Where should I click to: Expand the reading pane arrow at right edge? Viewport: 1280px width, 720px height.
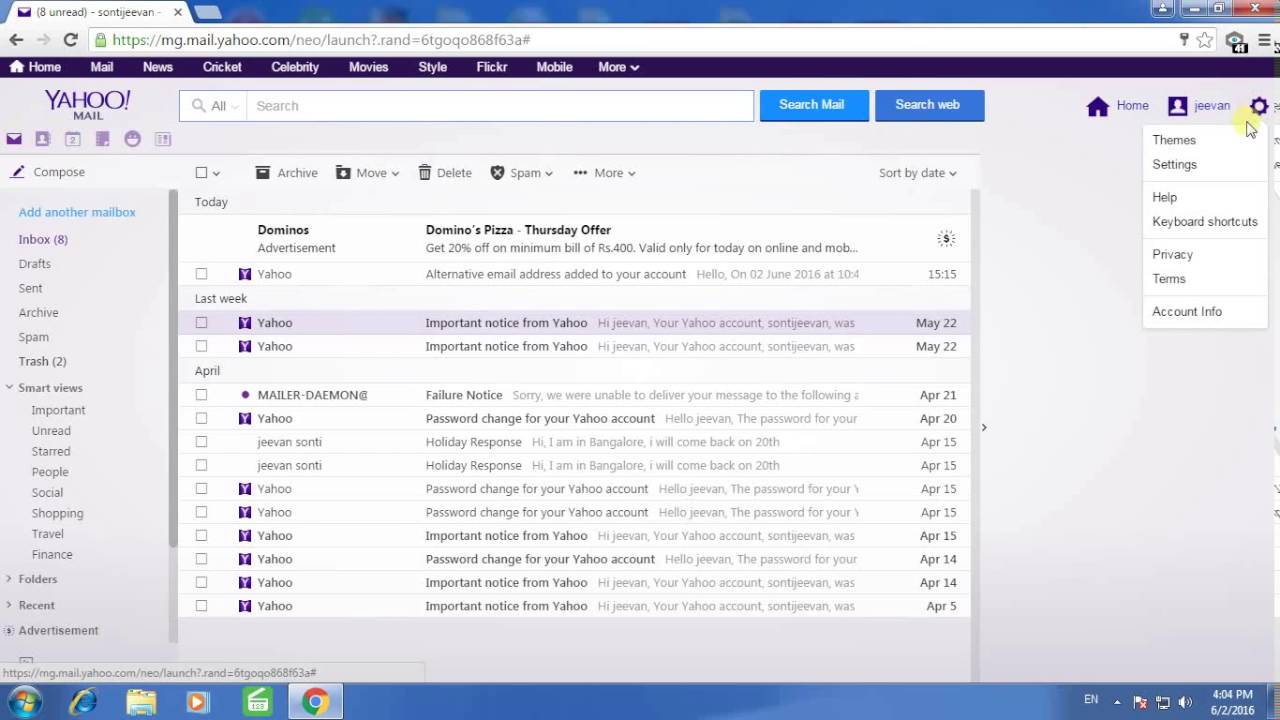(984, 428)
